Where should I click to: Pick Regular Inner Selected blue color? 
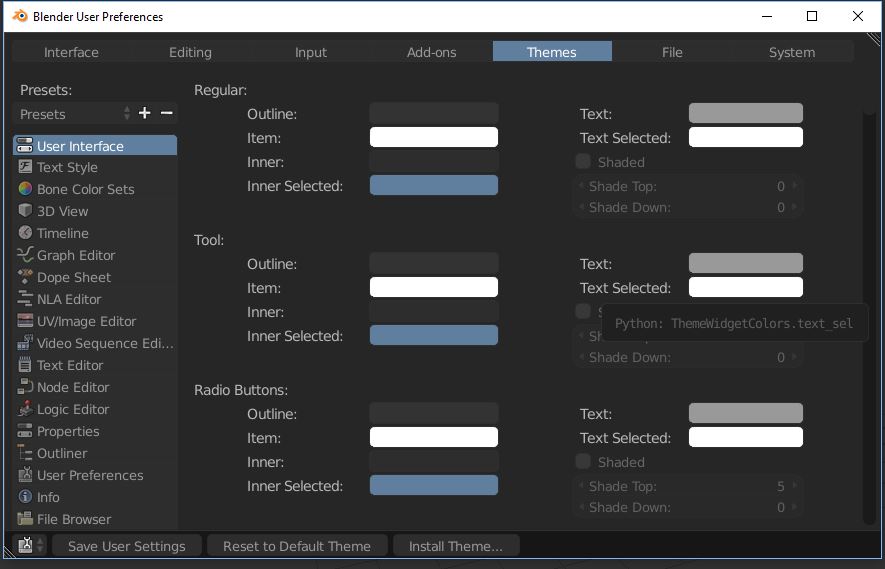click(433, 185)
